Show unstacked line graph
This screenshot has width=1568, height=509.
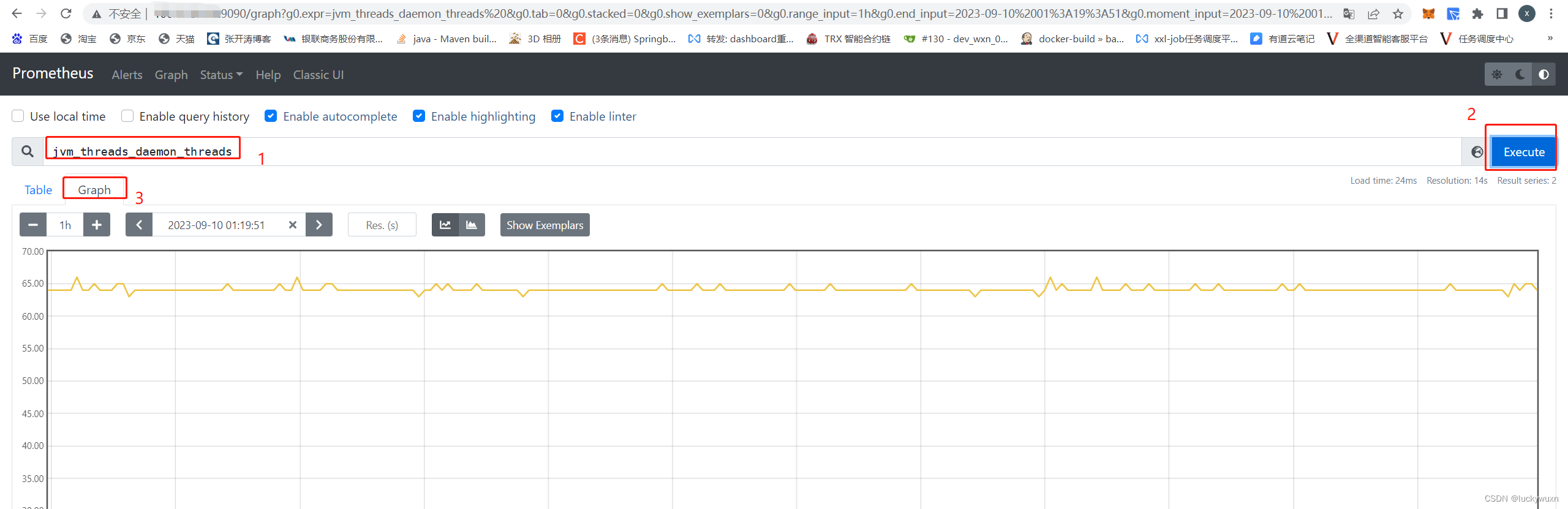tap(445, 225)
